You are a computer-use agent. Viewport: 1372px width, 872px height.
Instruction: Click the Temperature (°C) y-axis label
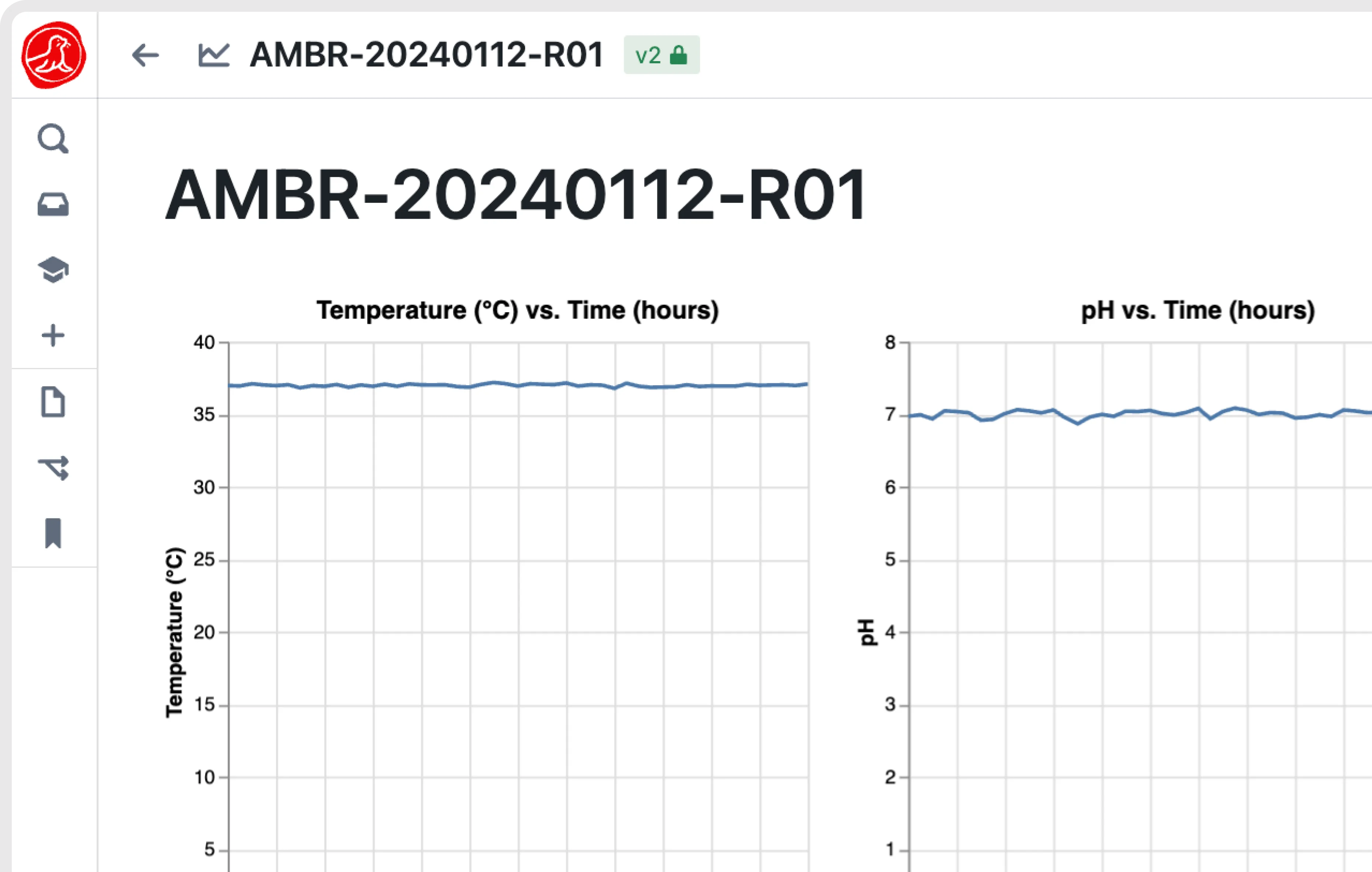[175, 632]
